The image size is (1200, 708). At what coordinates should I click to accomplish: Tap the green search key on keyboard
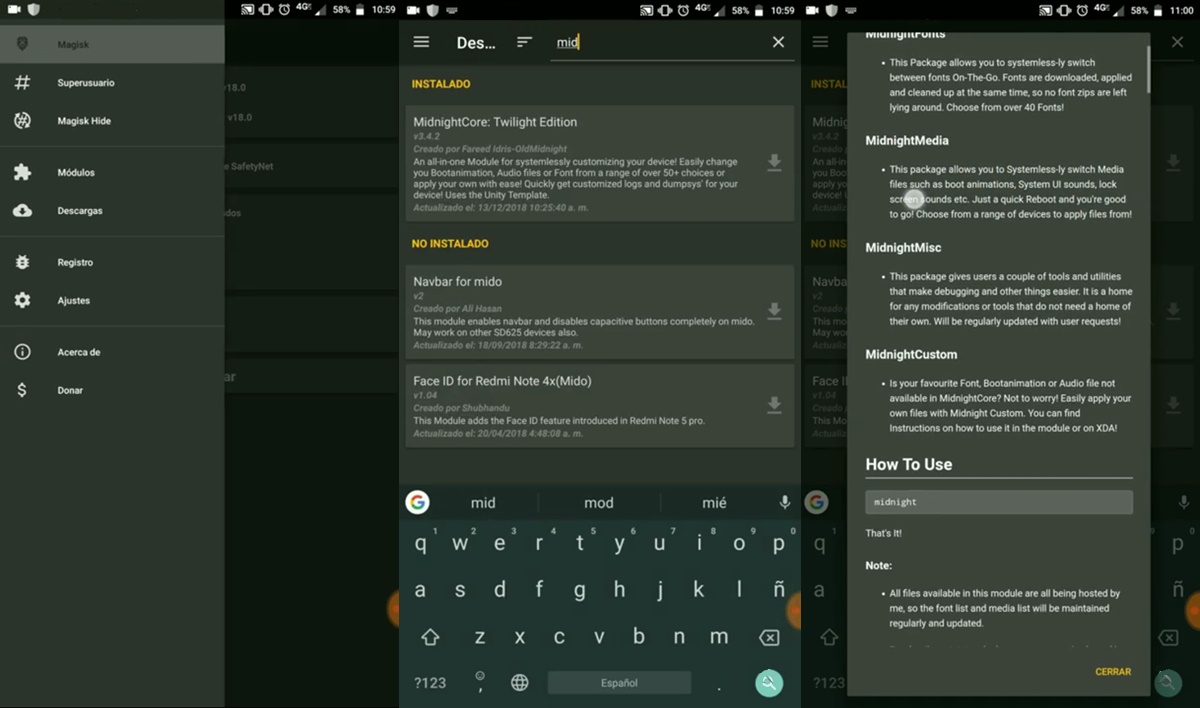pos(769,683)
